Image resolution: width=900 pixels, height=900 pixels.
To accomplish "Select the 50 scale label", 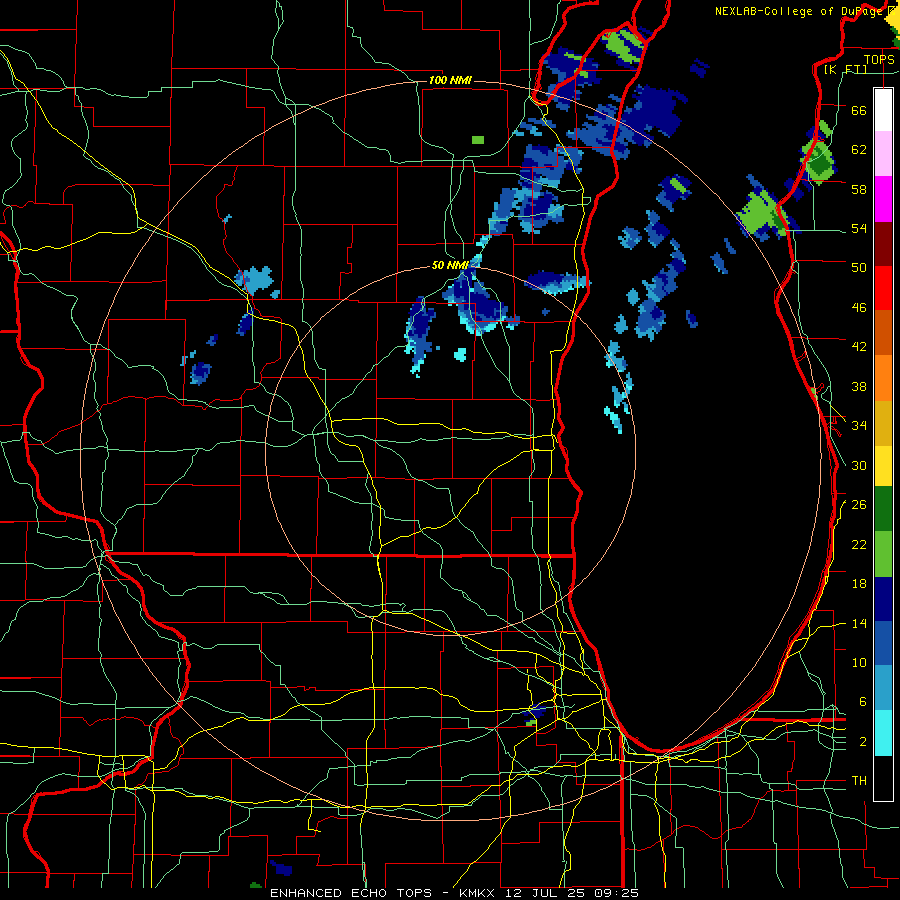I will pos(859,267).
